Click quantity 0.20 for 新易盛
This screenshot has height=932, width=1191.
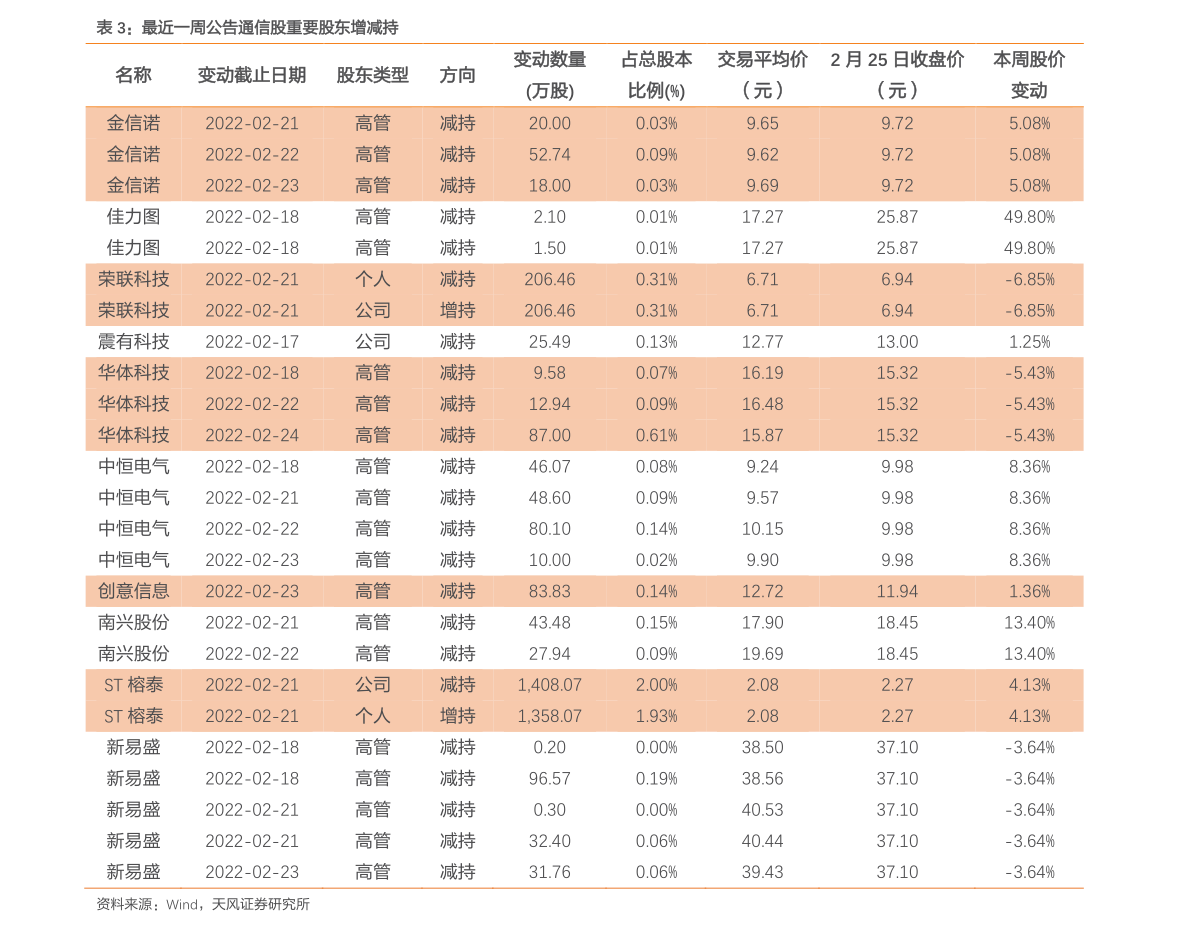(x=549, y=747)
